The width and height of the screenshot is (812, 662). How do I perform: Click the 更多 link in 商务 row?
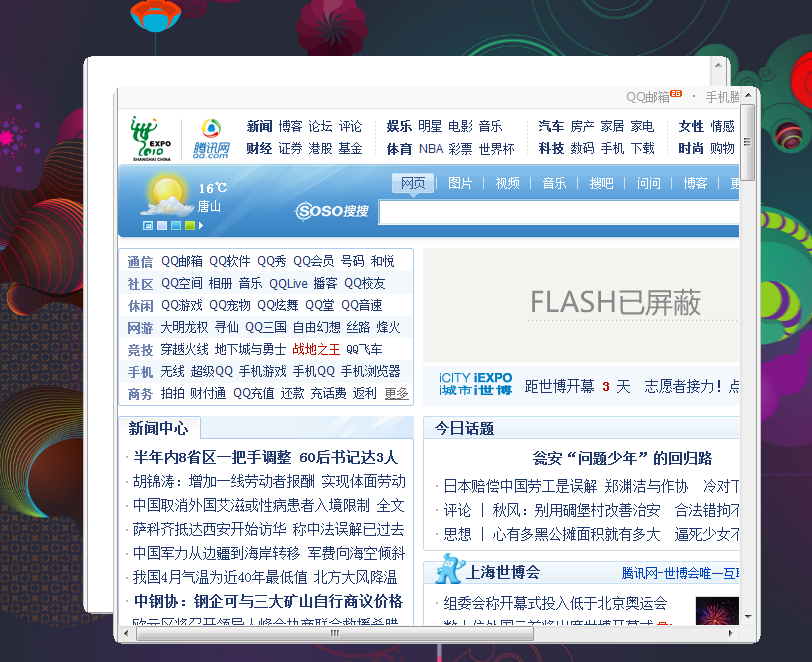click(x=397, y=394)
